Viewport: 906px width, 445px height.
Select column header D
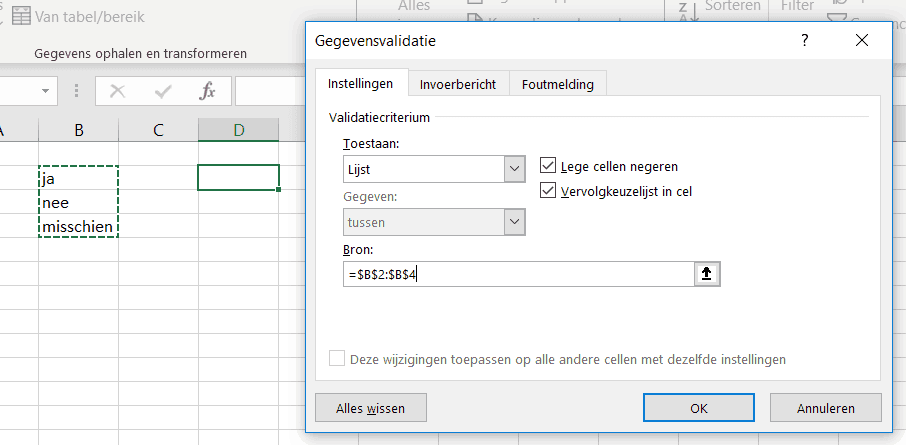click(x=238, y=130)
